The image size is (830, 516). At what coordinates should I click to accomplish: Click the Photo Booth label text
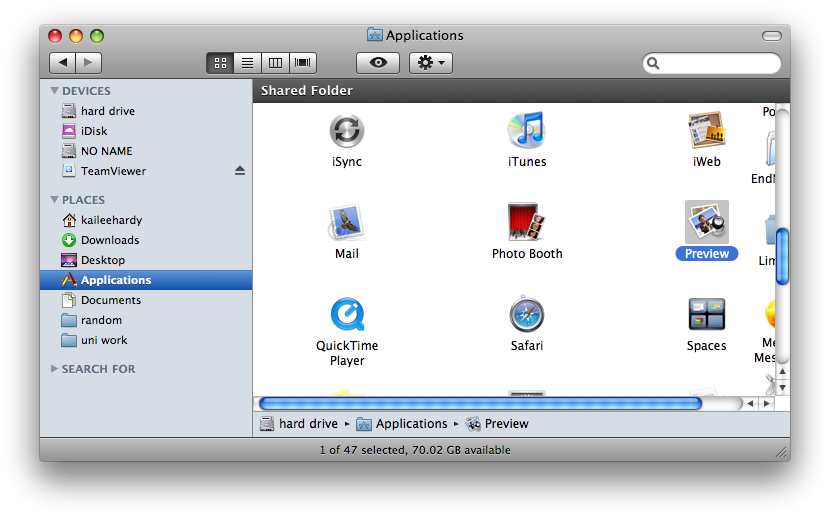point(527,254)
